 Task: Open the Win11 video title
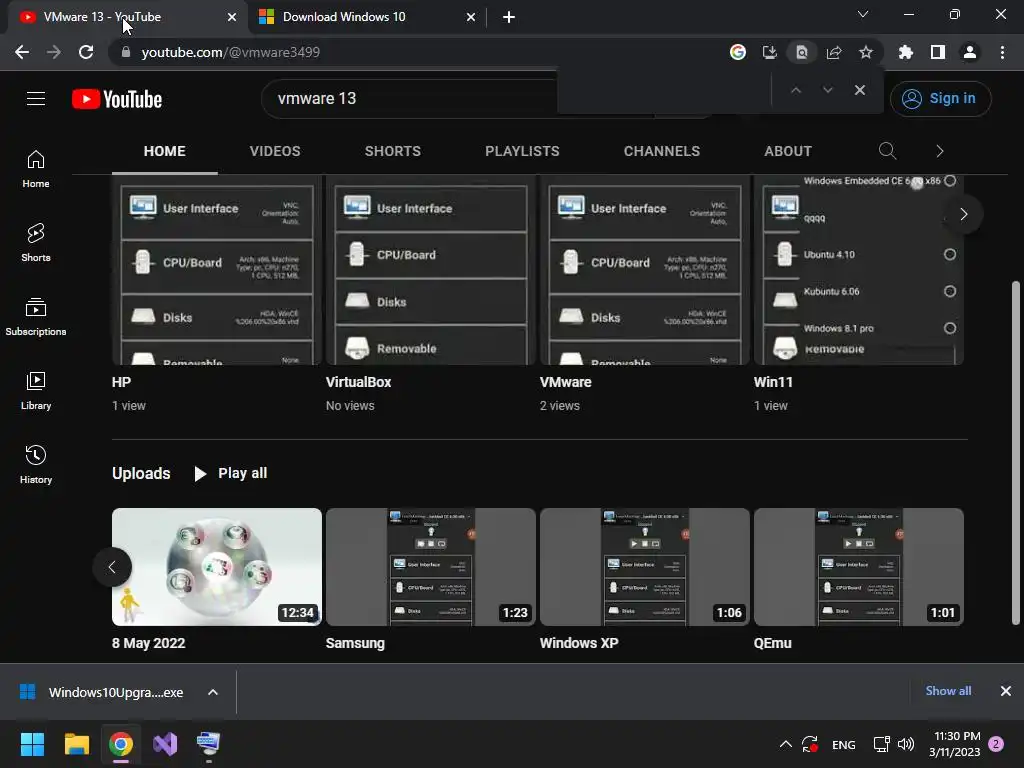(x=773, y=382)
